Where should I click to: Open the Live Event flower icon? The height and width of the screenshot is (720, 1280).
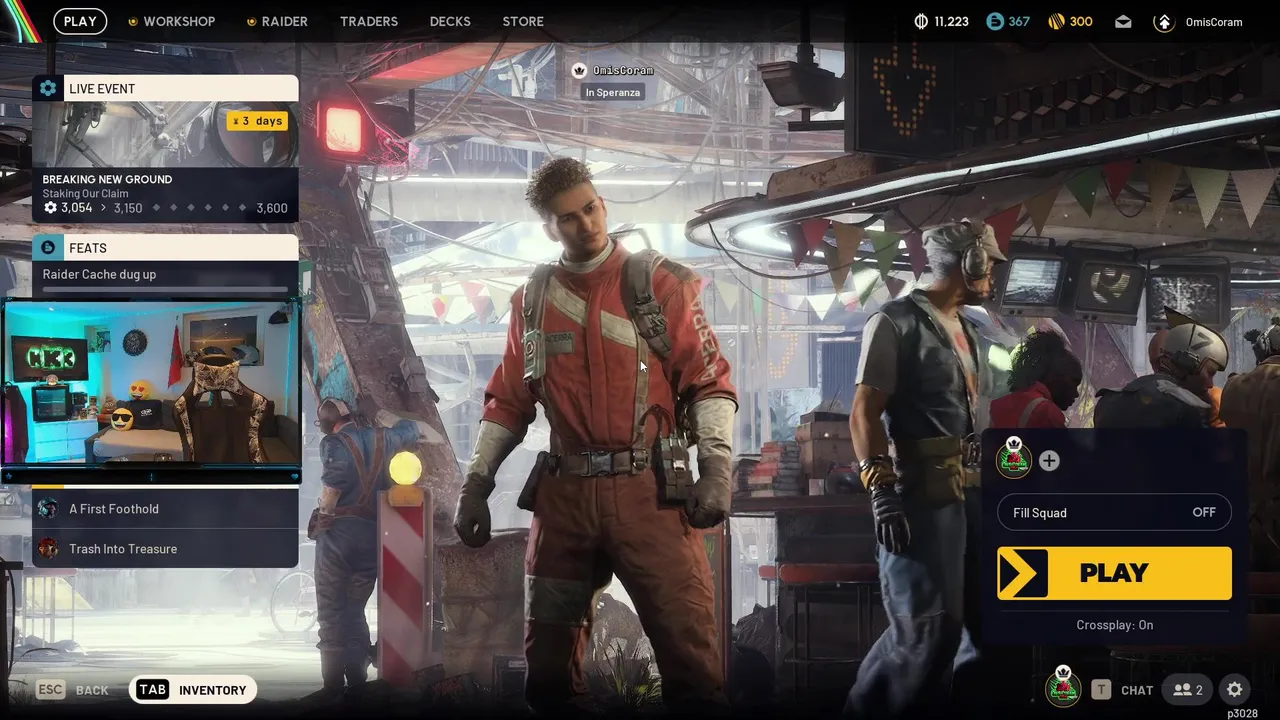(x=48, y=88)
